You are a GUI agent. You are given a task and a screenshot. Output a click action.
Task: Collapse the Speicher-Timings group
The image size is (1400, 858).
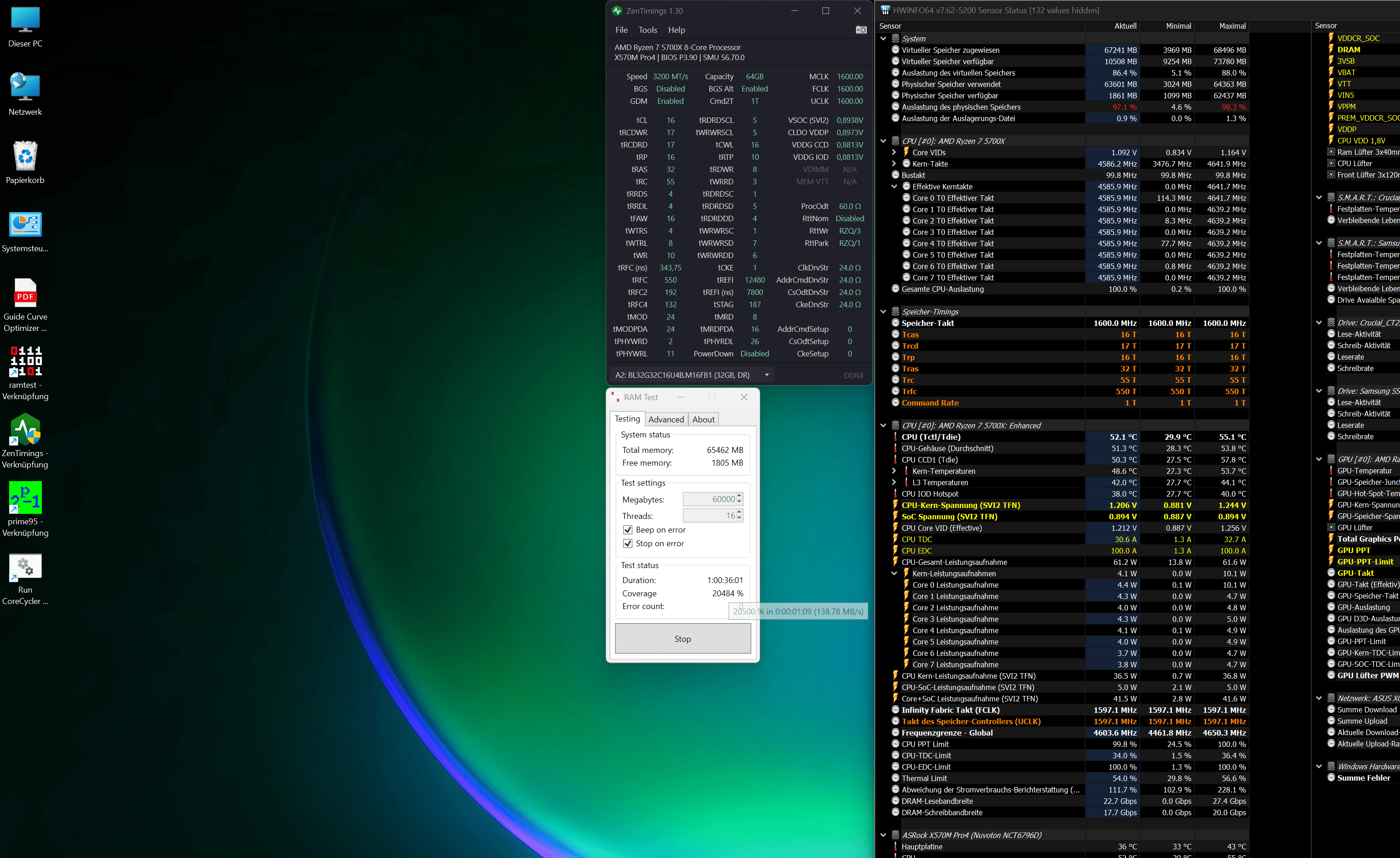[884, 311]
